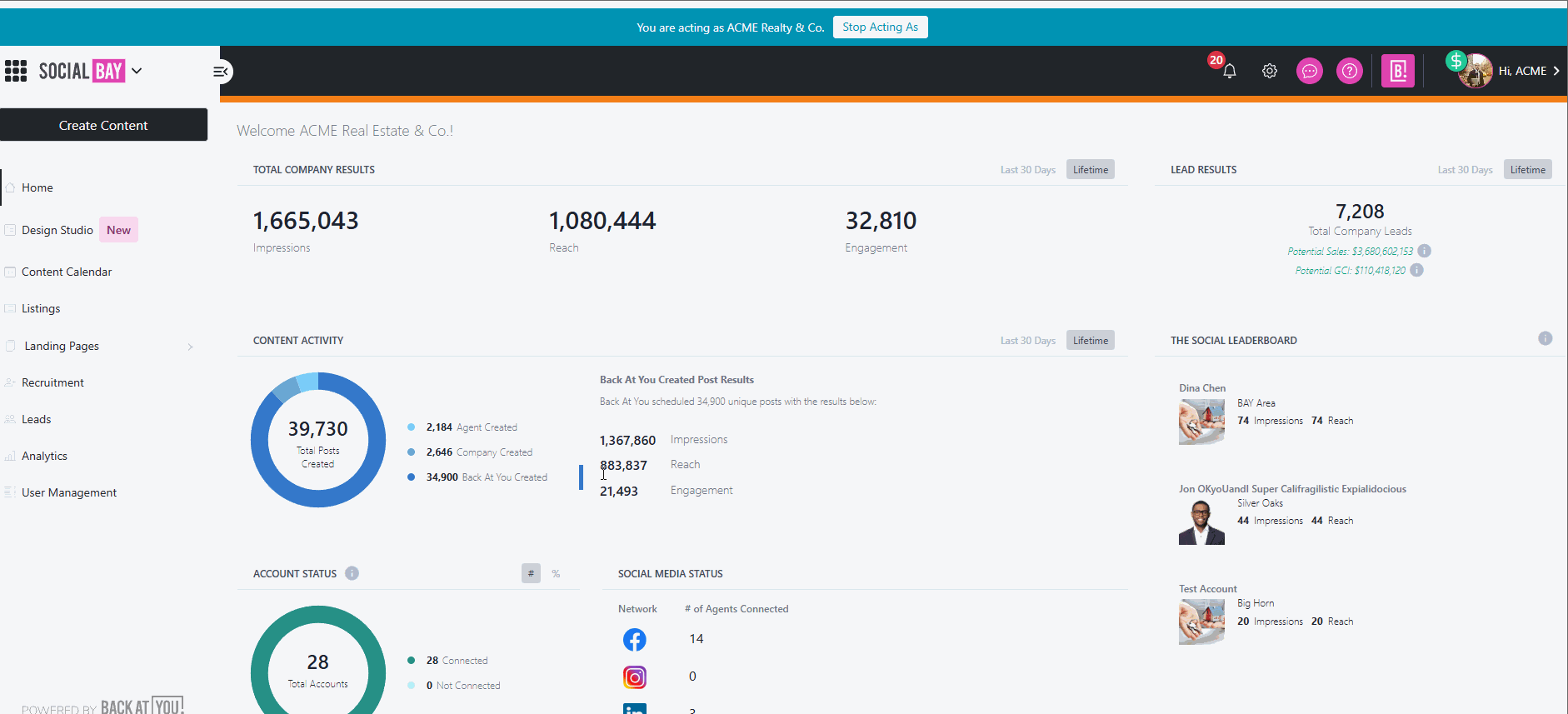Click the Facebook network icon
Viewport: 1568px width, 714px height.
tap(635, 639)
